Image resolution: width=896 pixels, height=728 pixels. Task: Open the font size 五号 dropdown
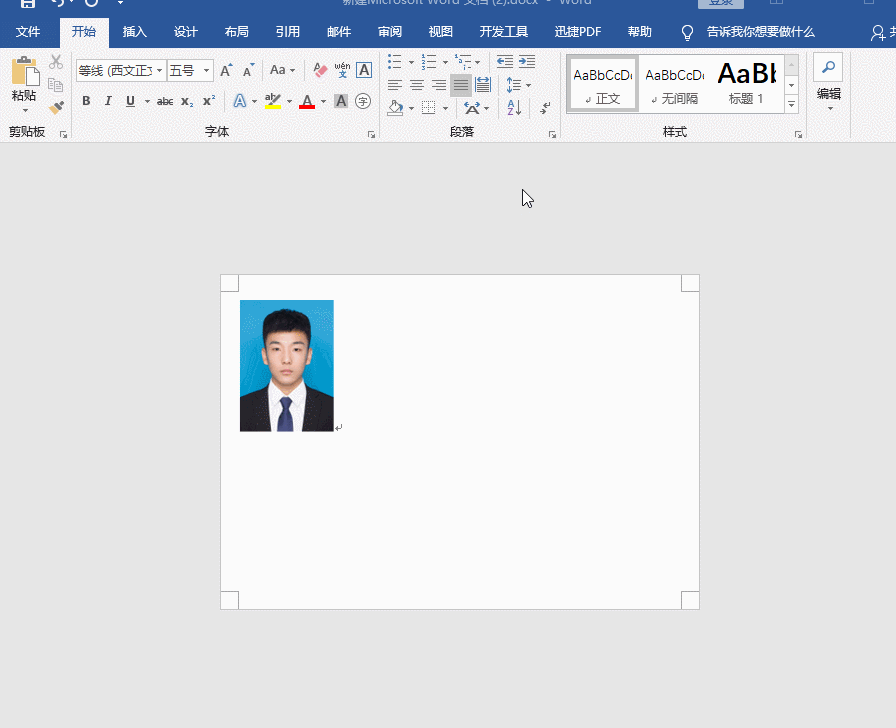pyautogui.click(x=207, y=70)
